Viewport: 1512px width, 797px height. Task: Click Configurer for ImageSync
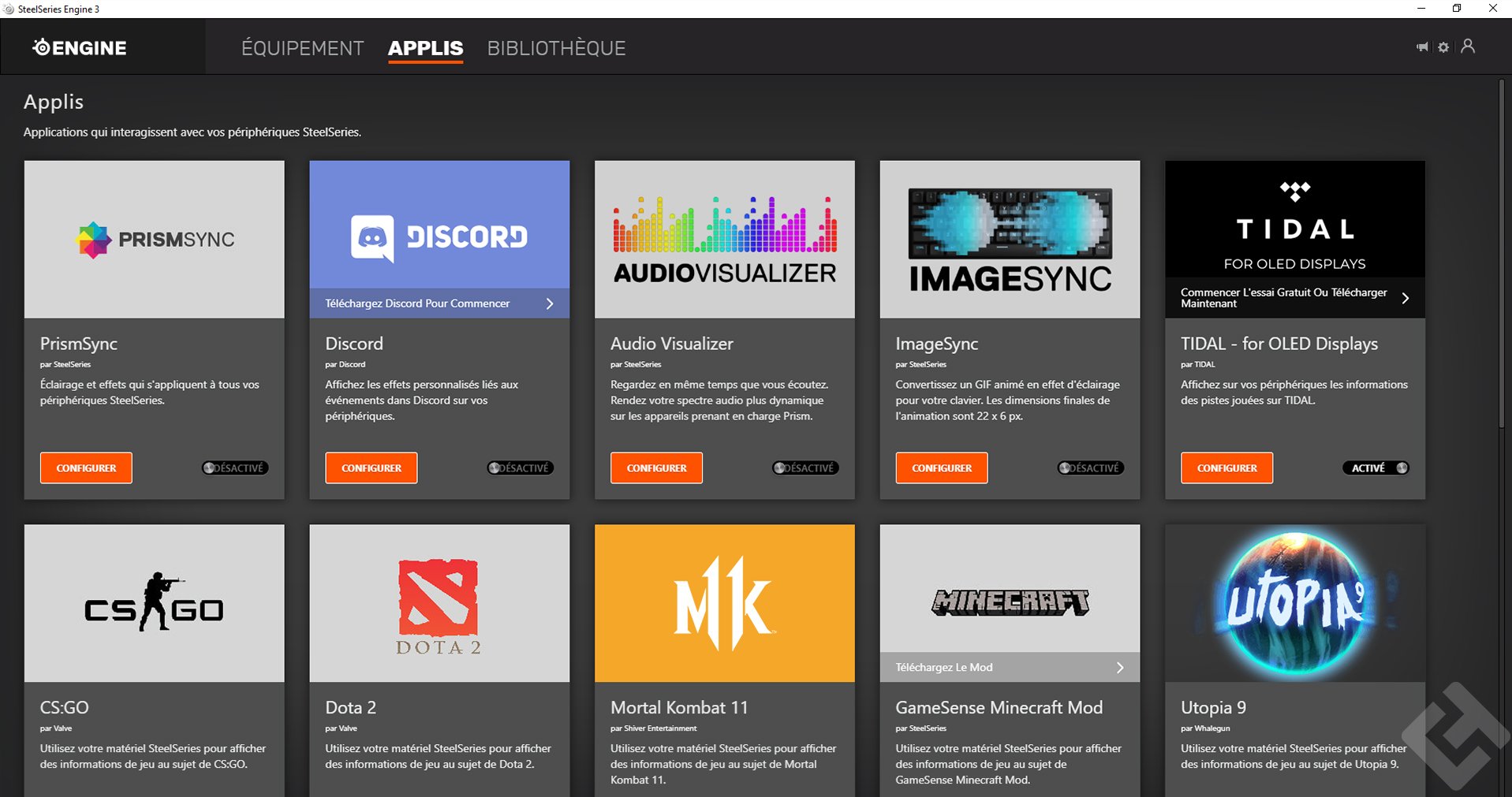(x=942, y=468)
